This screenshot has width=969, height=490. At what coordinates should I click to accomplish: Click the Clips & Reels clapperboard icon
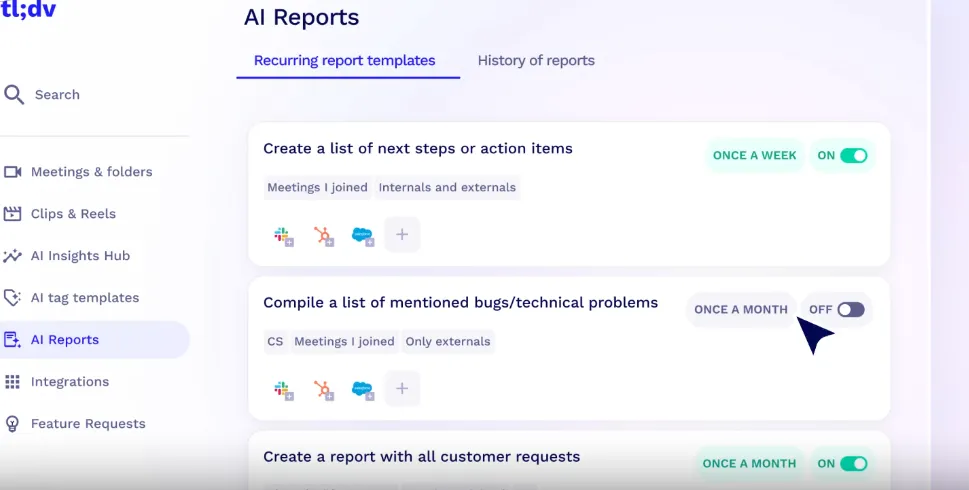click(12, 214)
